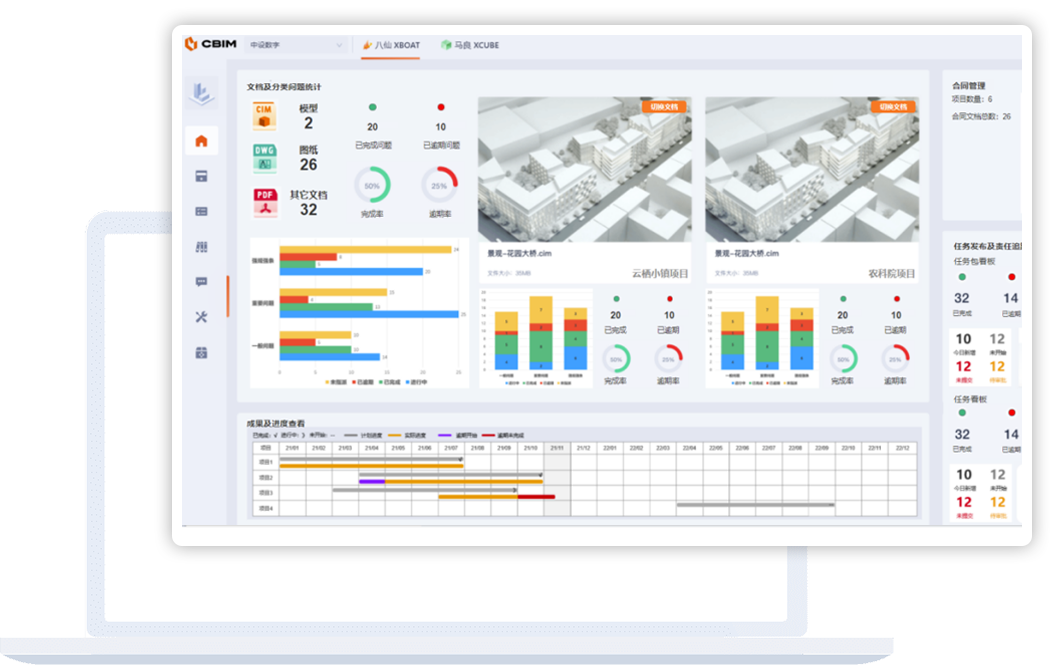Click the purple bar in the Gantt chart
Screen dimensions: 1052x665
point(371,481)
